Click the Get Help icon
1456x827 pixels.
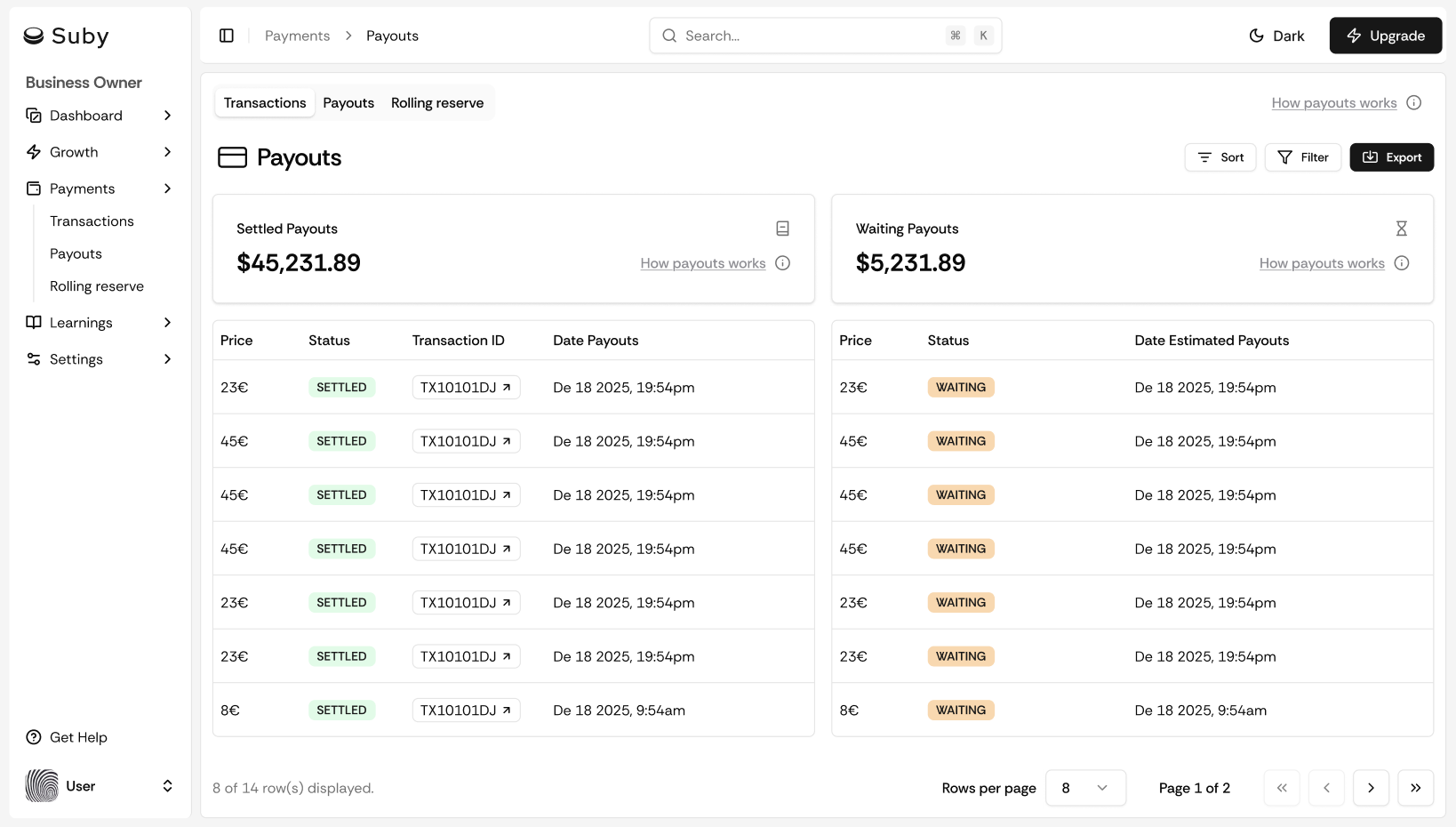point(34,737)
